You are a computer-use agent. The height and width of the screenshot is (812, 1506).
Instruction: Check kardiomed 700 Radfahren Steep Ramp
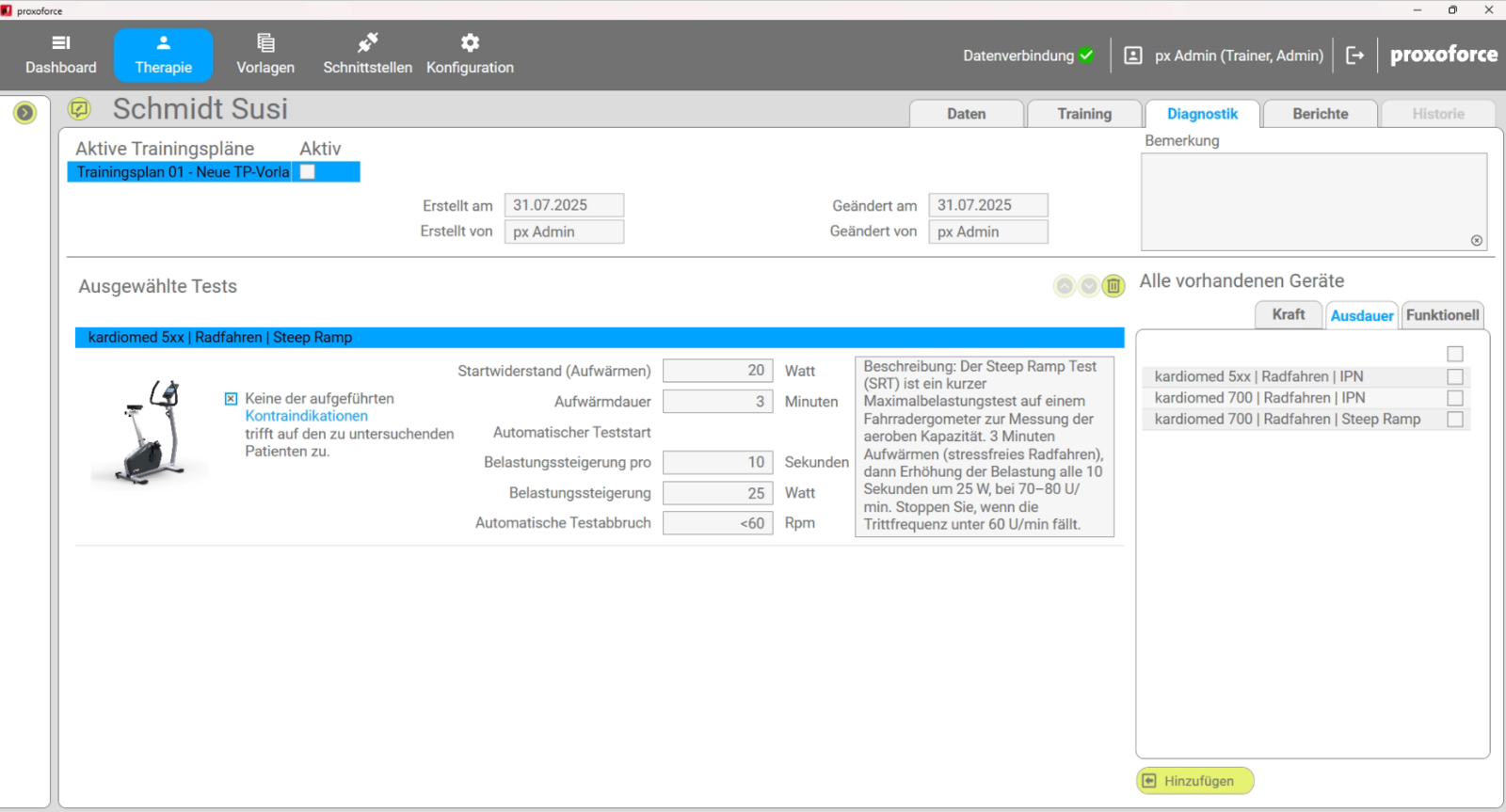point(1454,420)
